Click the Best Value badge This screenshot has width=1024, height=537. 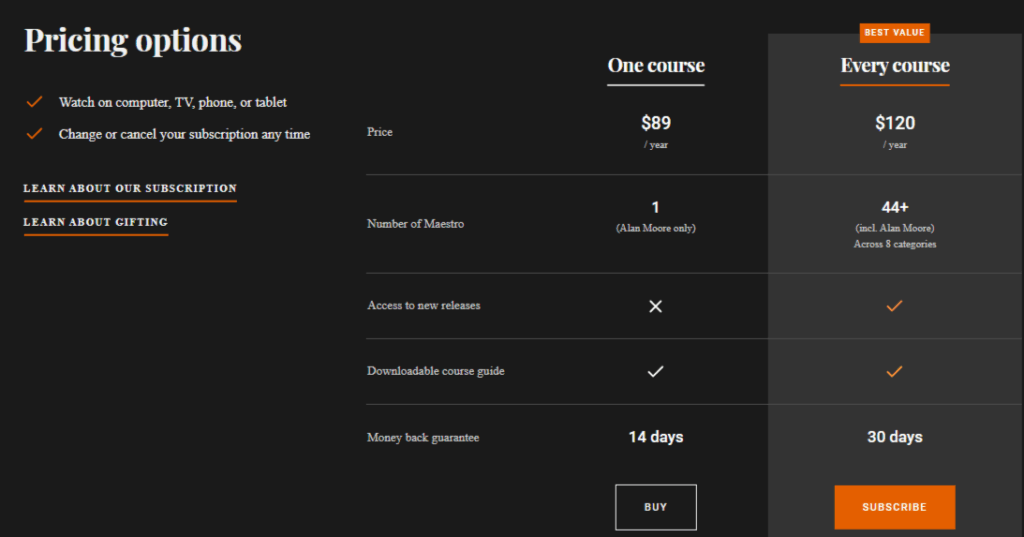click(895, 33)
